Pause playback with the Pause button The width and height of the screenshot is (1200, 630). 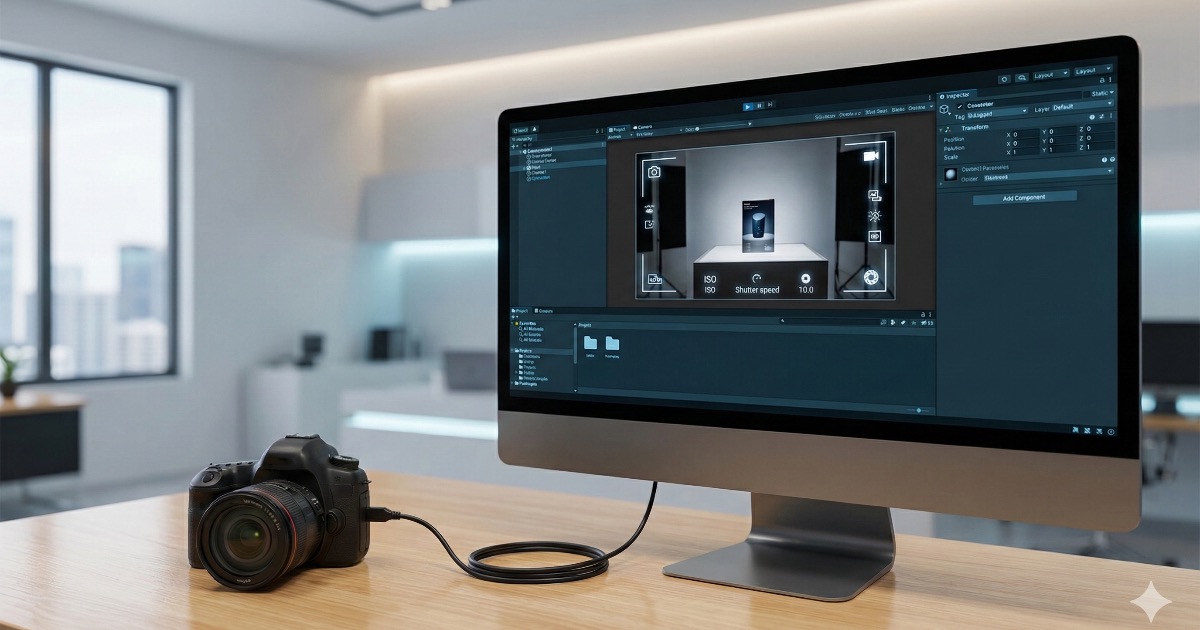click(x=759, y=105)
